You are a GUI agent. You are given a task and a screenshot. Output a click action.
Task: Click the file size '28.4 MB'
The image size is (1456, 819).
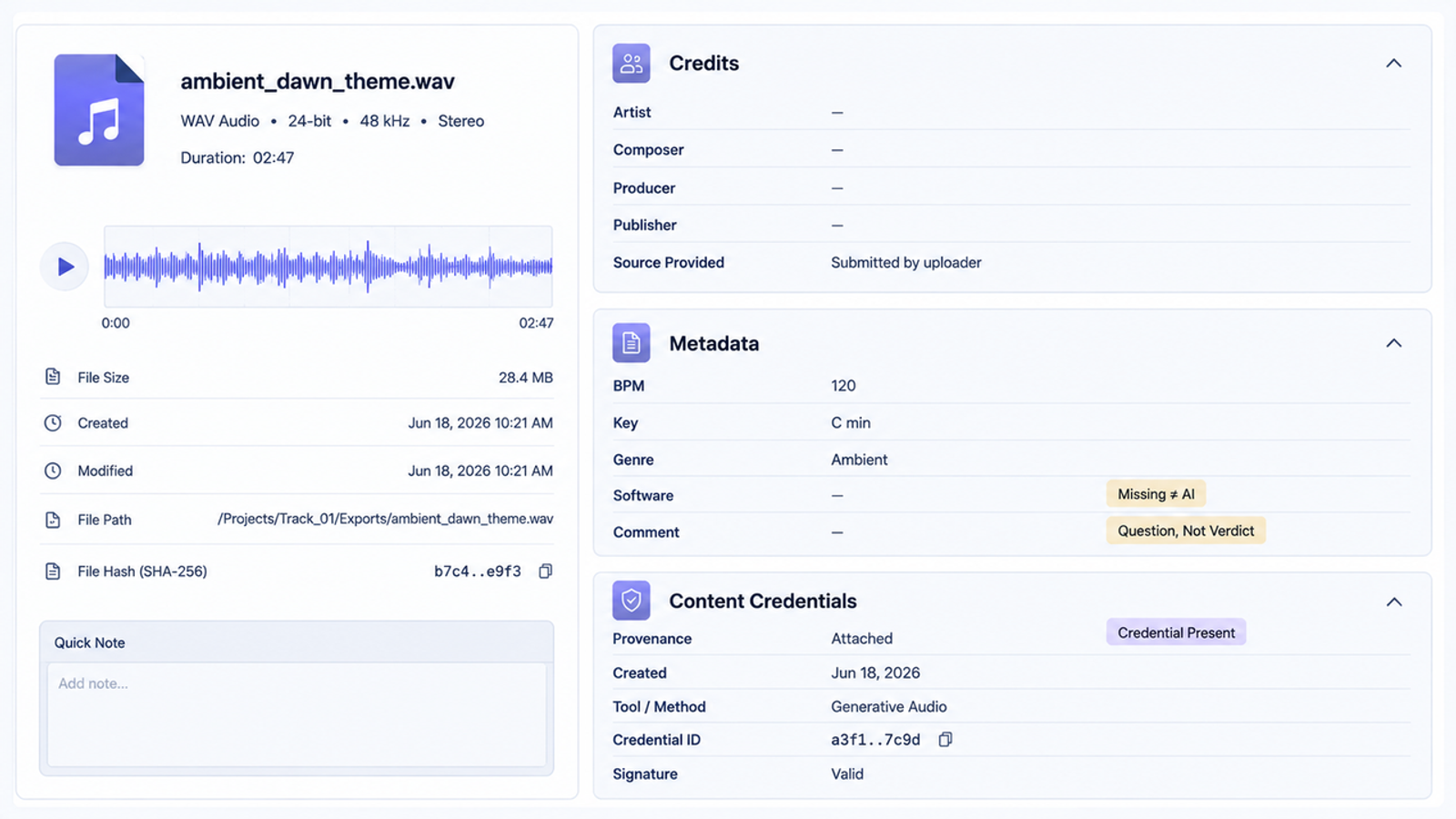click(x=526, y=377)
